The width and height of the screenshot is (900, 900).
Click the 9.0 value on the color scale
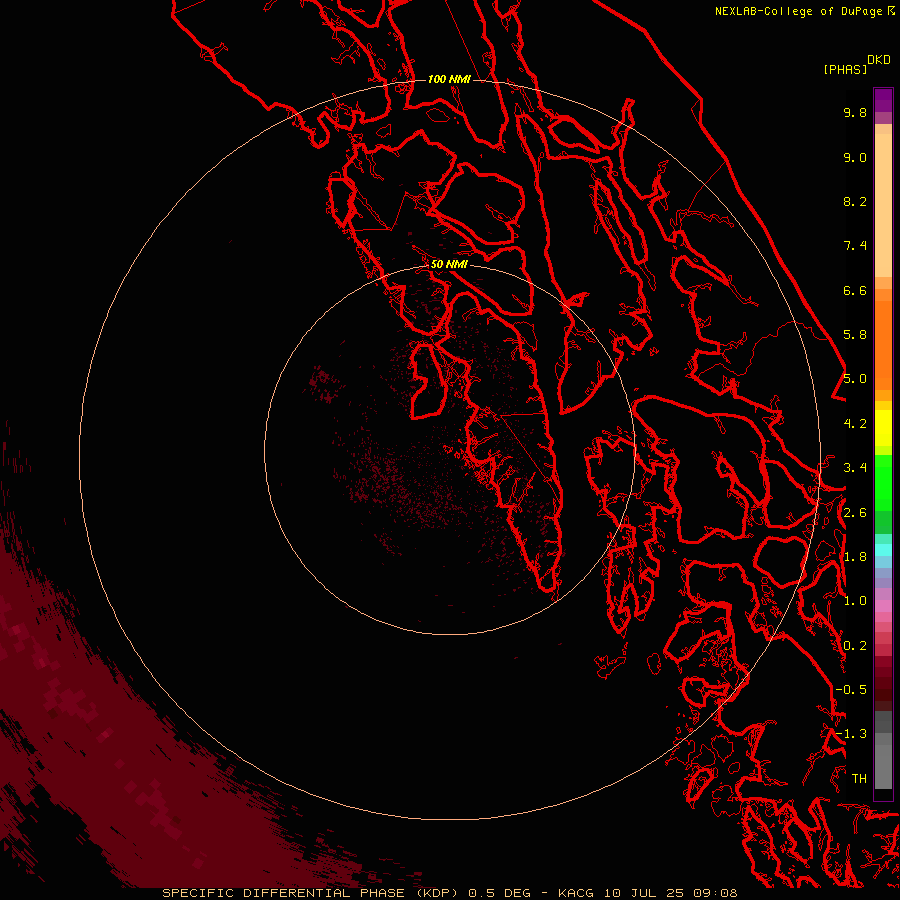click(x=855, y=157)
